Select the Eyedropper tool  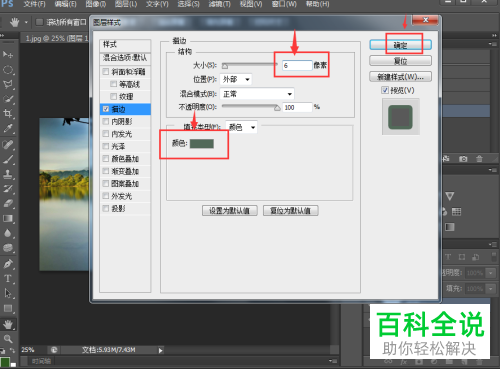(8, 128)
